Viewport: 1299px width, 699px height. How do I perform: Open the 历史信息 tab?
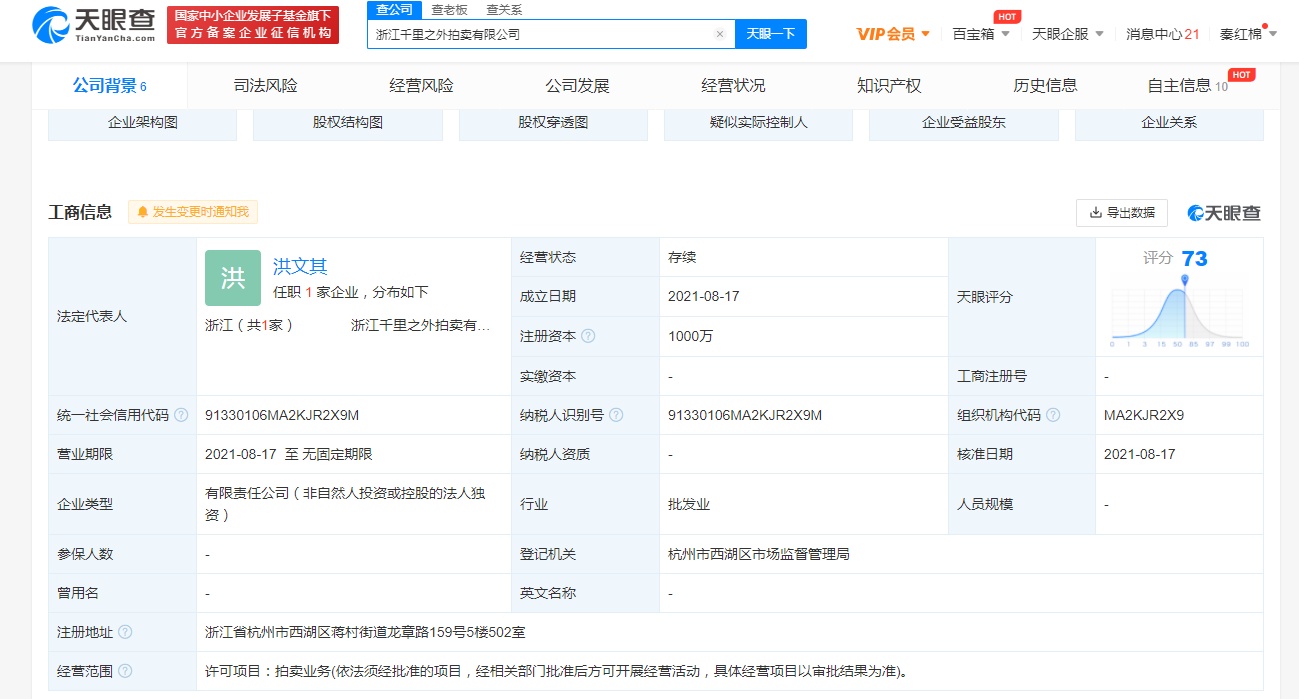[x=1045, y=86]
